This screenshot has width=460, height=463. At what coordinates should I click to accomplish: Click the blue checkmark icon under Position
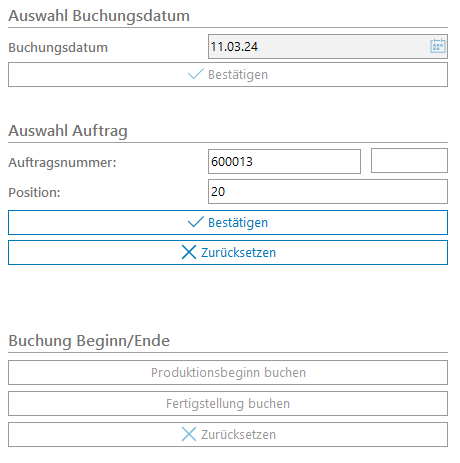[x=196, y=222]
